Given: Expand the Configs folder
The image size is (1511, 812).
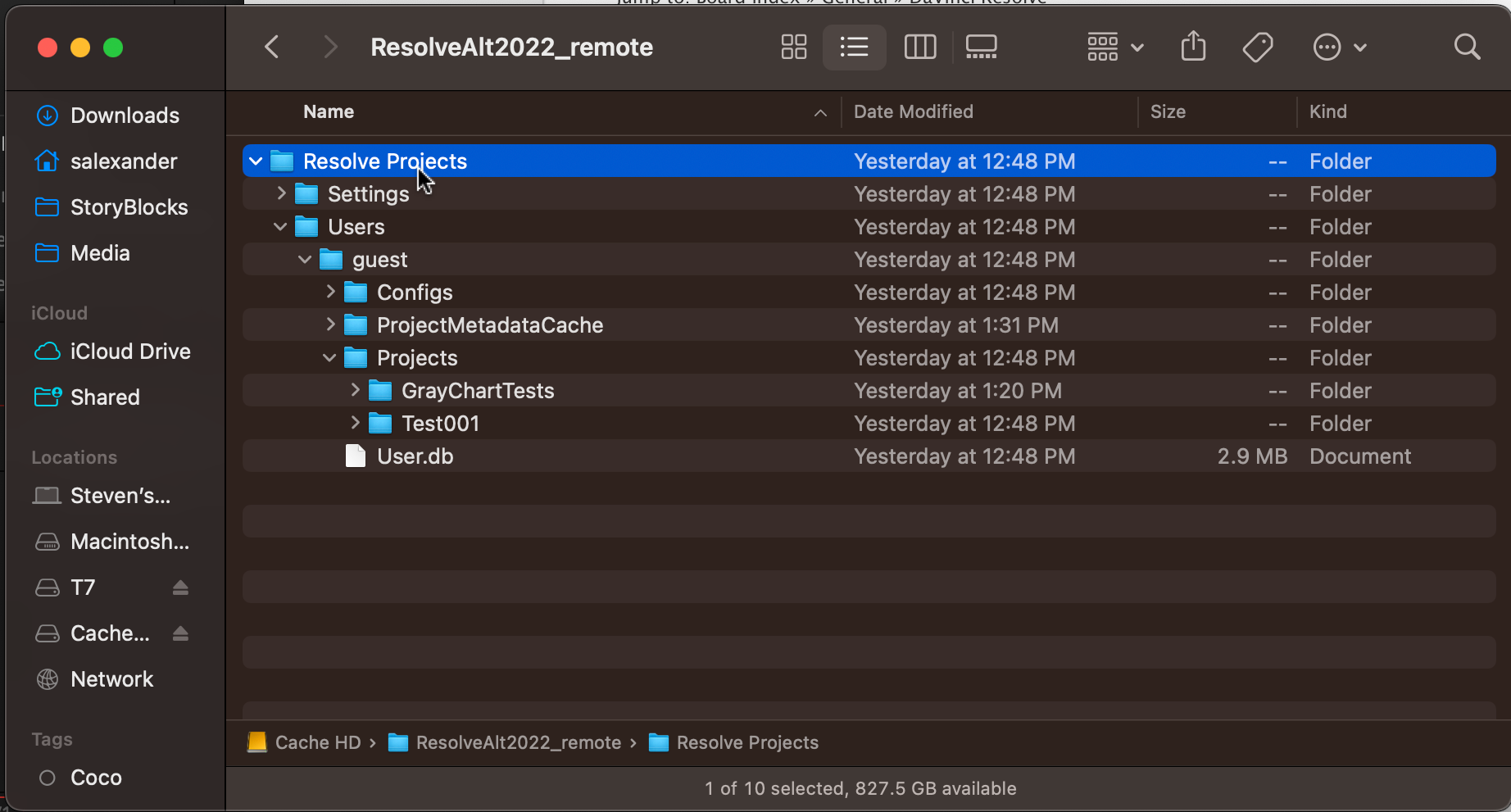Looking at the screenshot, I should (x=330, y=292).
